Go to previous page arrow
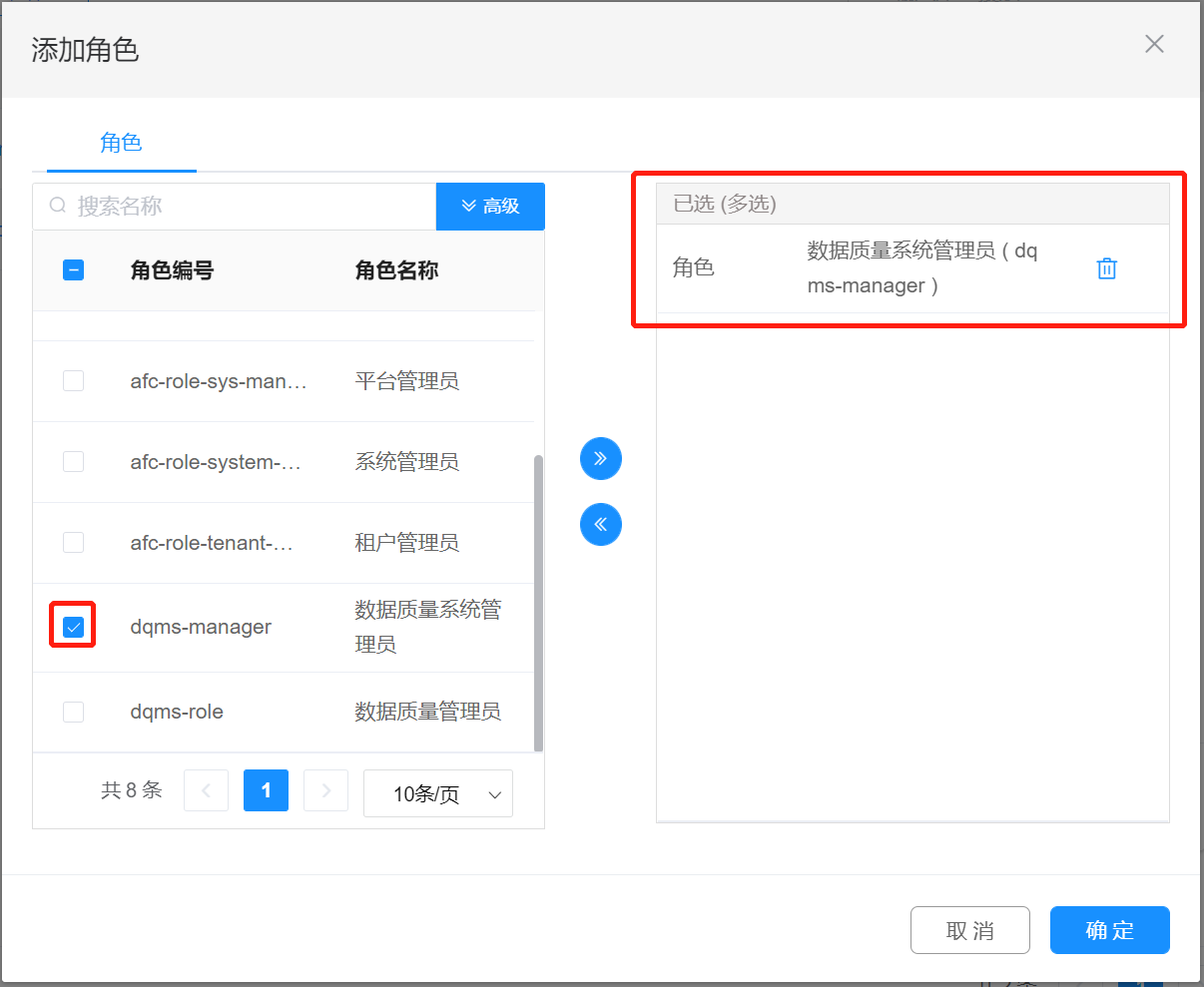This screenshot has width=1204, height=987. [207, 790]
